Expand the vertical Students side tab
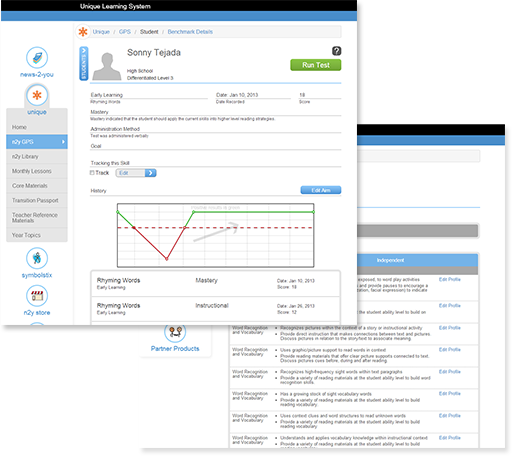The width and height of the screenshot is (512, 456). point(84,63)
